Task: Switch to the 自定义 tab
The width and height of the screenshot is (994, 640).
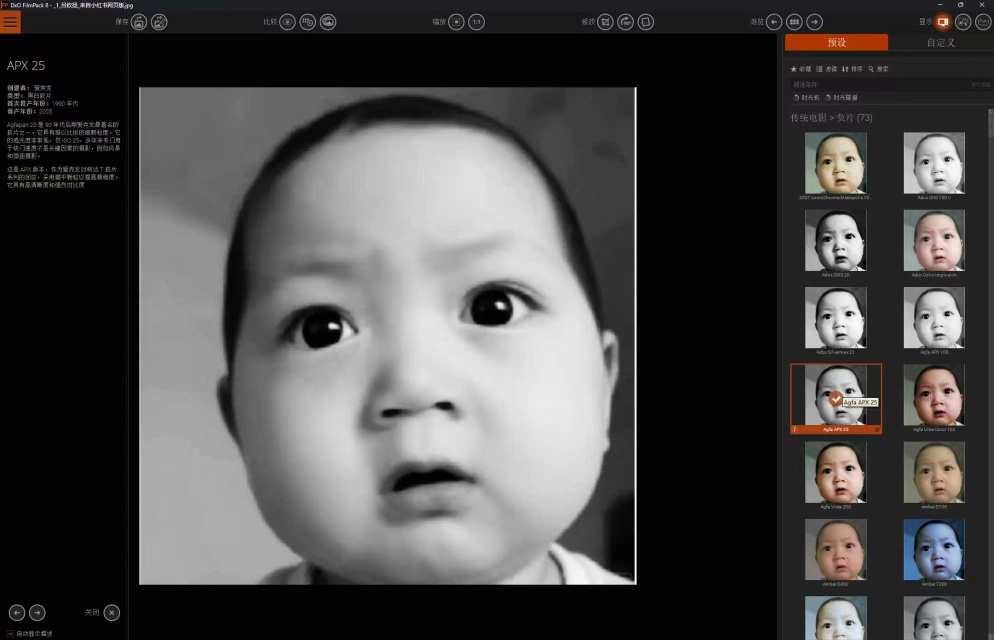Action: (940, 42)
